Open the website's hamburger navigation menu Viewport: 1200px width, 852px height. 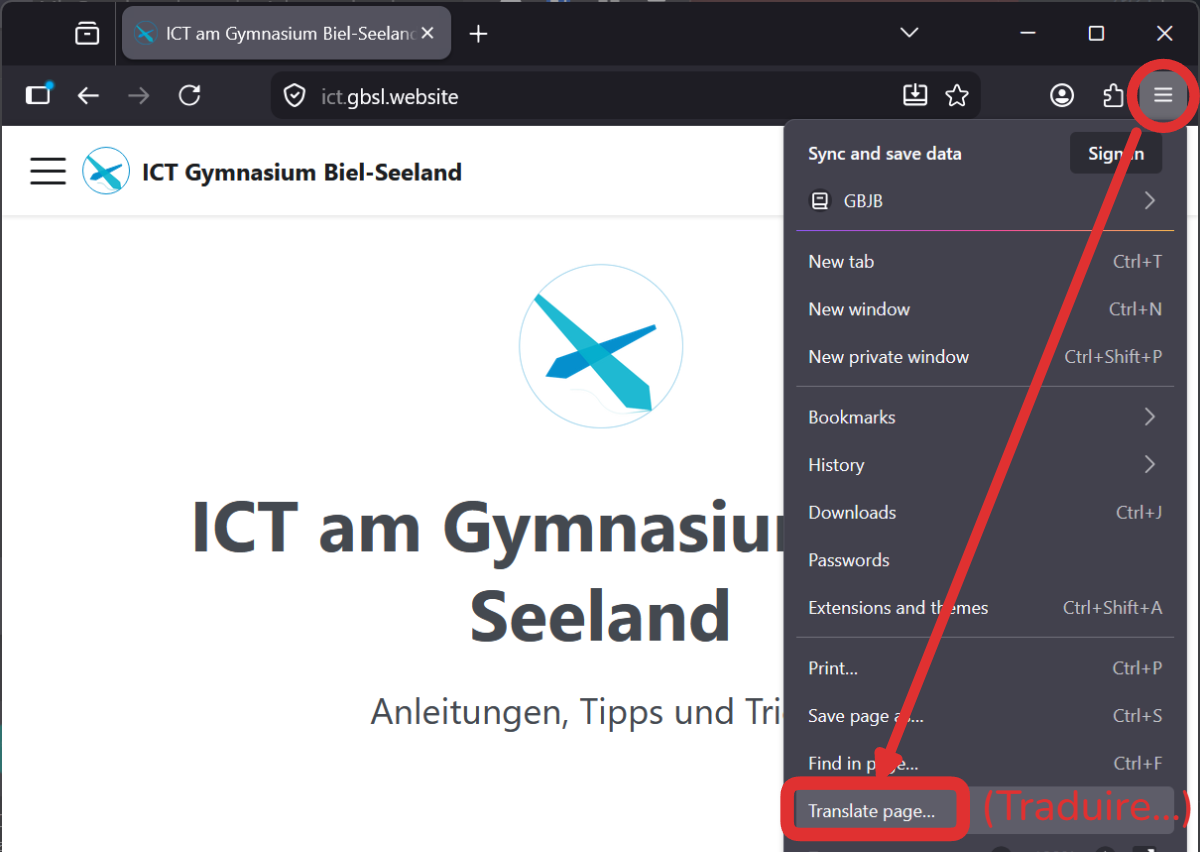point(48,171)
